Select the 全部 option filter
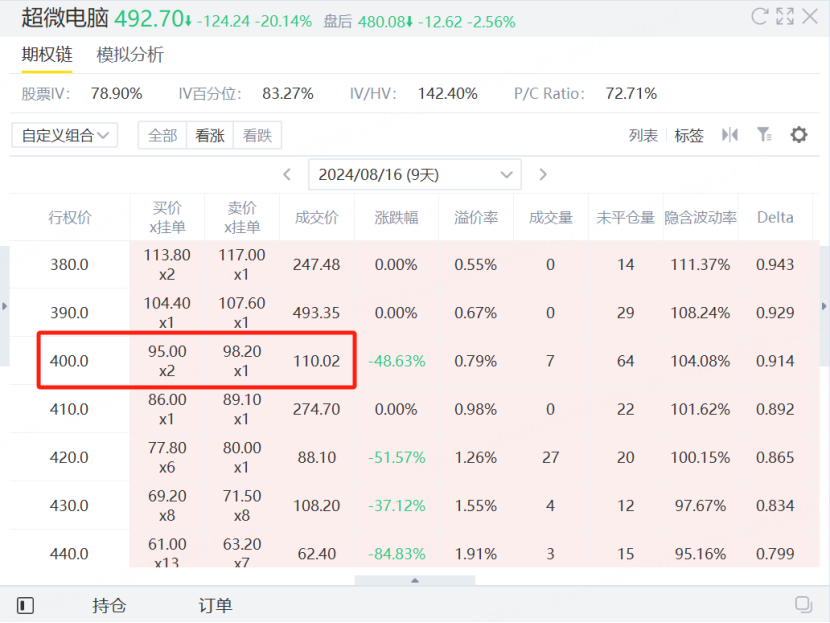The image size is (830, 623). [x=162, y=136]
